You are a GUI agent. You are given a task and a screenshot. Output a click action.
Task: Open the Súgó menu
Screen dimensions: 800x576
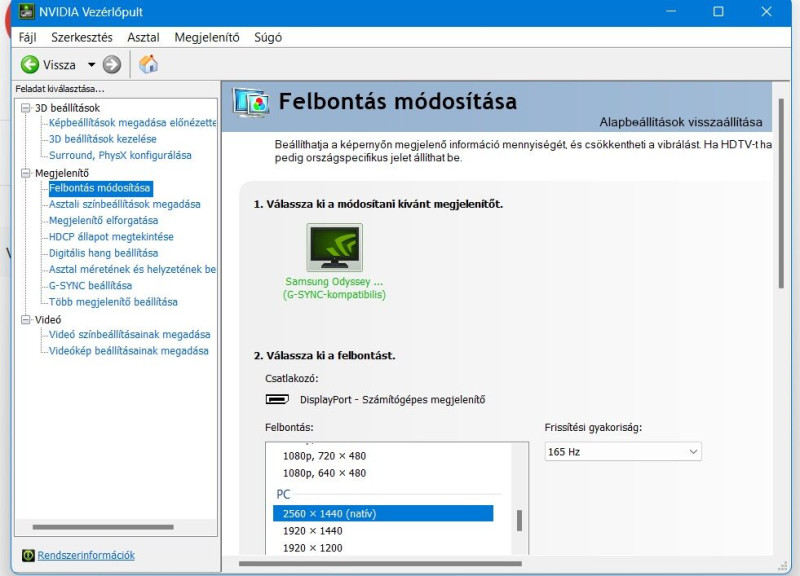268,37
